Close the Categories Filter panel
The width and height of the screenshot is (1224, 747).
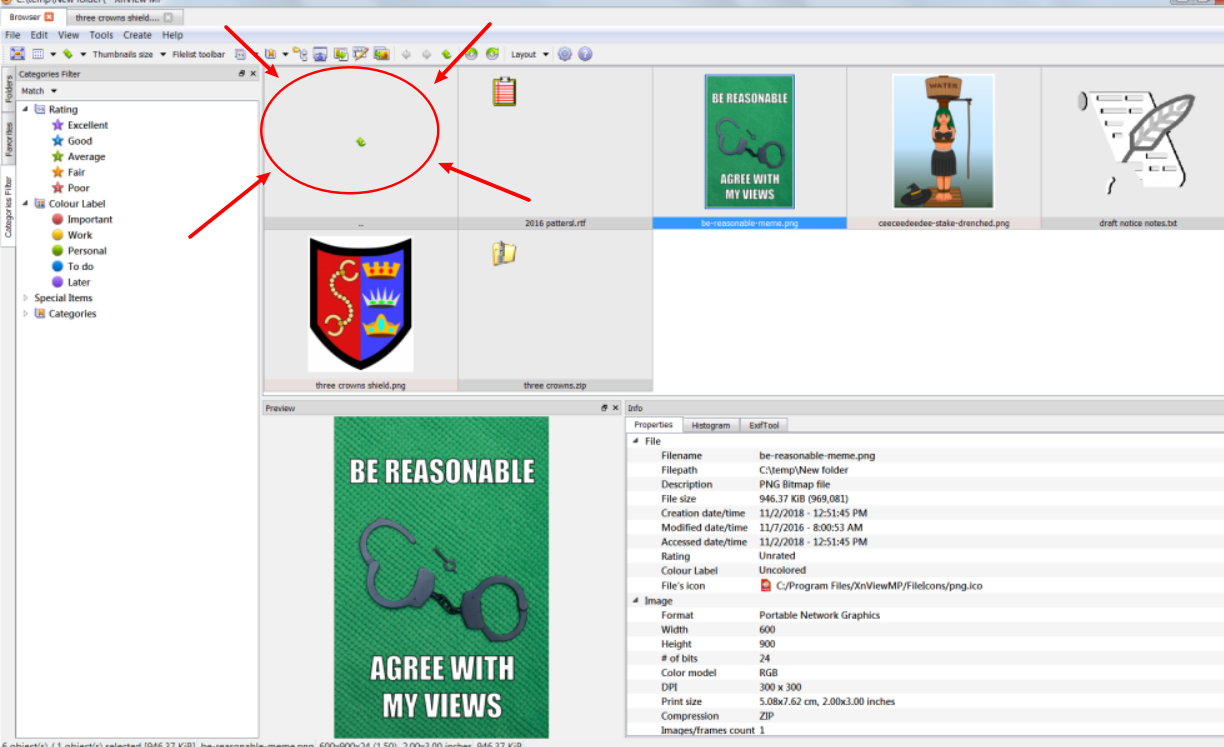[253, 74]
